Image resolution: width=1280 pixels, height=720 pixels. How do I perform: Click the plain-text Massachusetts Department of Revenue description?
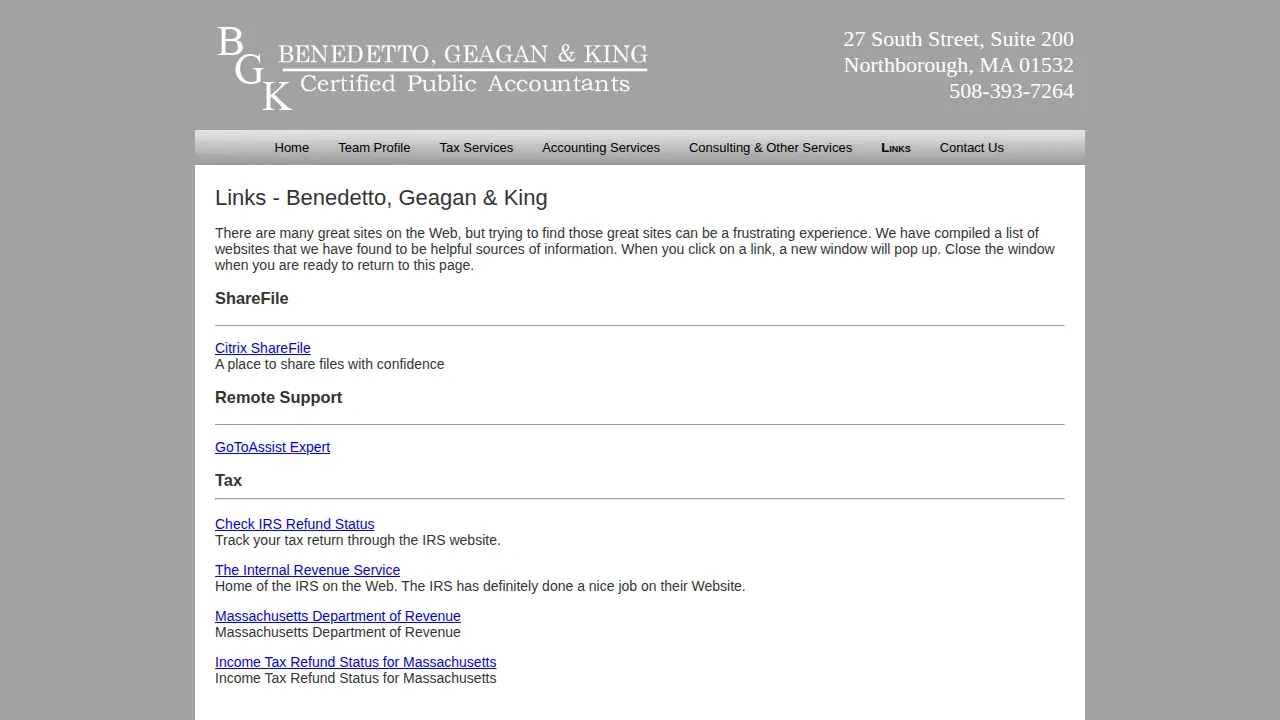pyautogui.click(x=338, y=632)
